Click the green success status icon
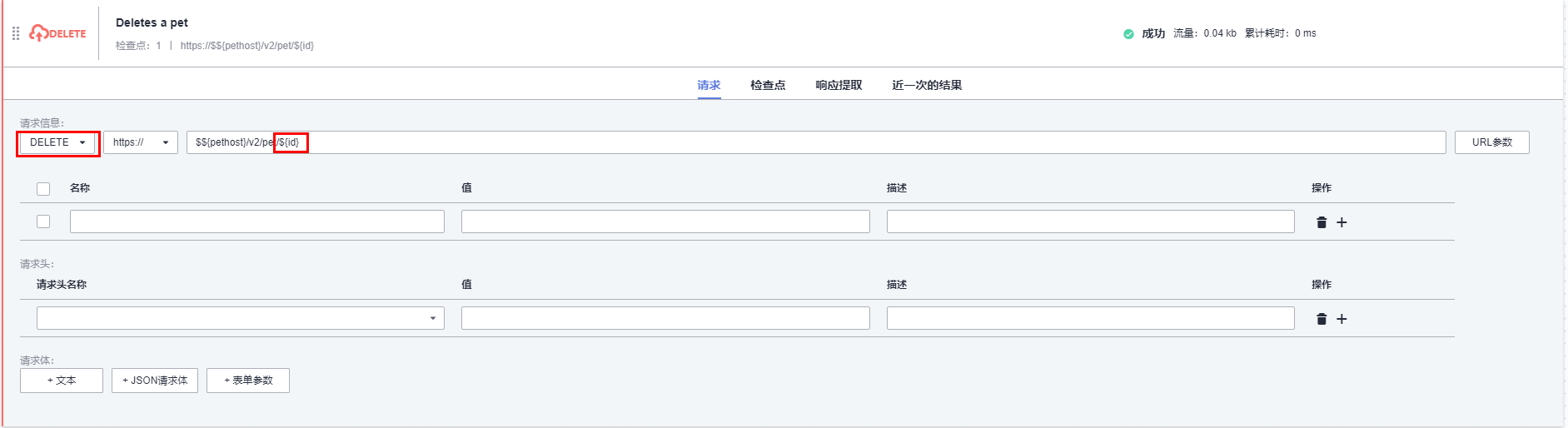 (1128, 34)
